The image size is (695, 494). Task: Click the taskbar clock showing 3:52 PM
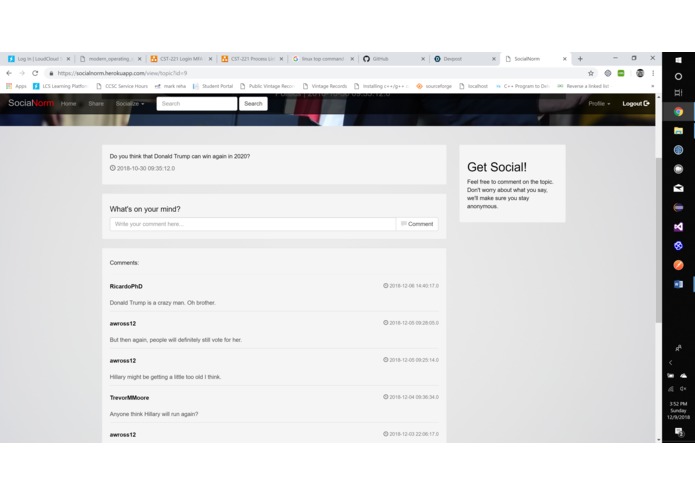pyautogui.click(x=678, y=410)
